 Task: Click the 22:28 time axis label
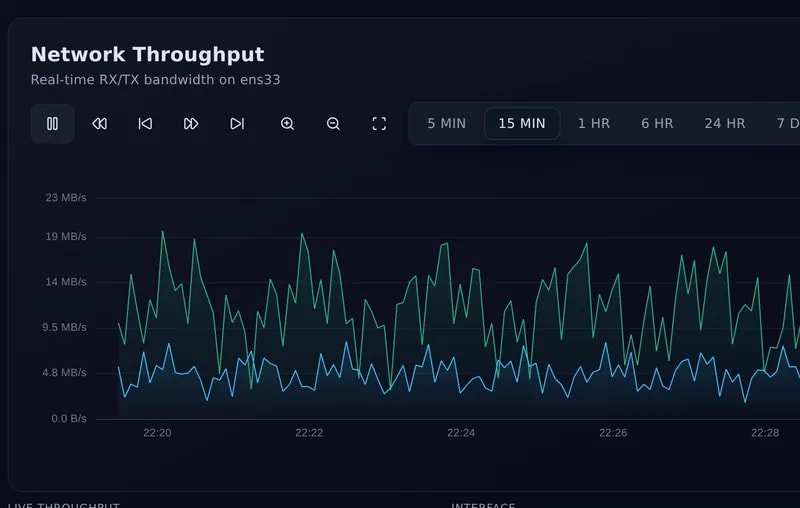[765, 433]
